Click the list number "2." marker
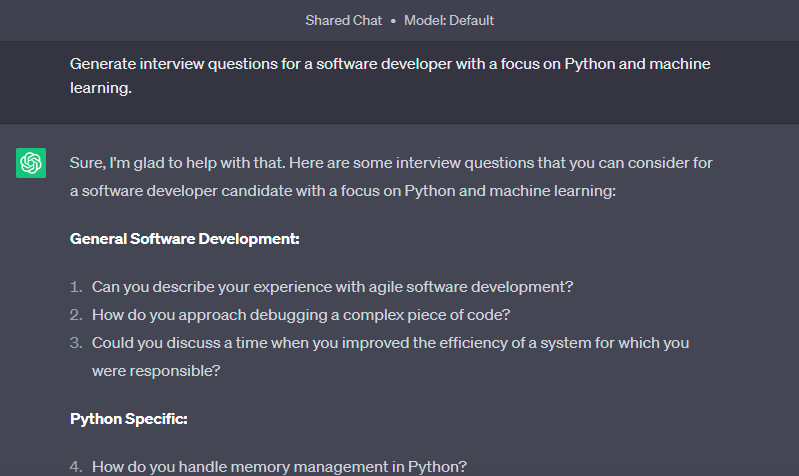 76,315
